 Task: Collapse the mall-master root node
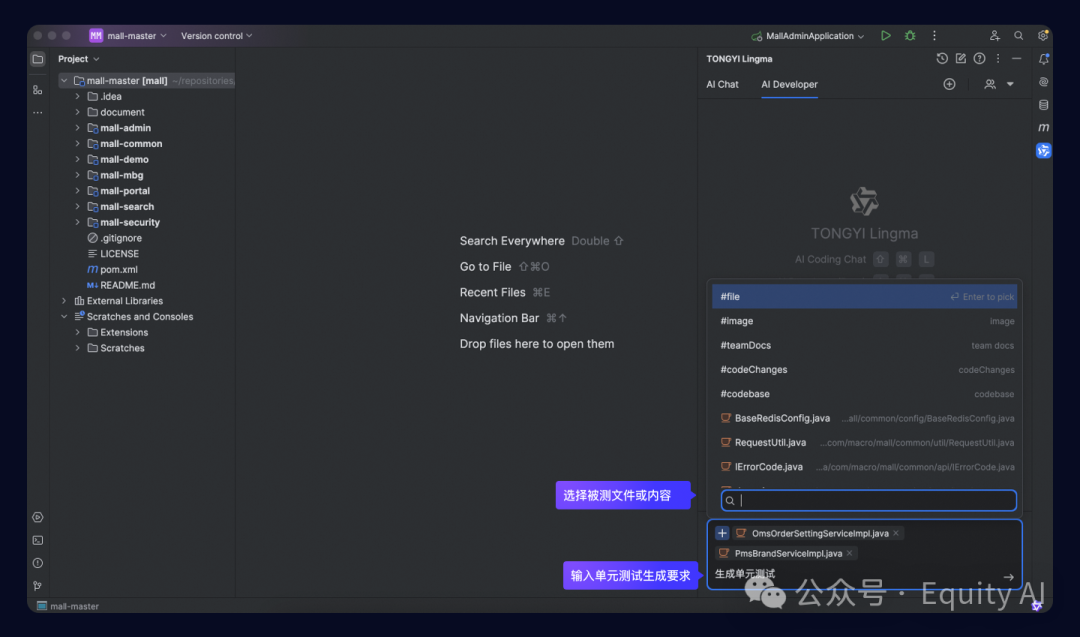point(63,81)
